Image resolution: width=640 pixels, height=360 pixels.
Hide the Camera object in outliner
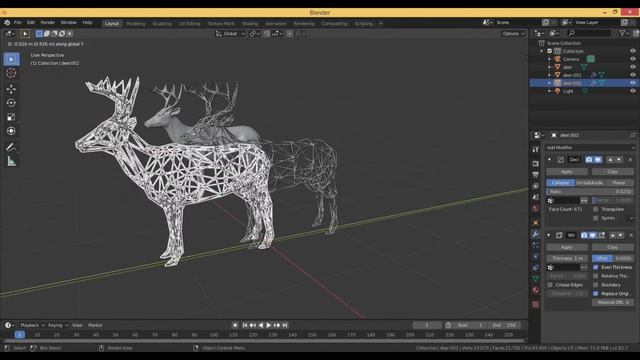coord(633,59)
